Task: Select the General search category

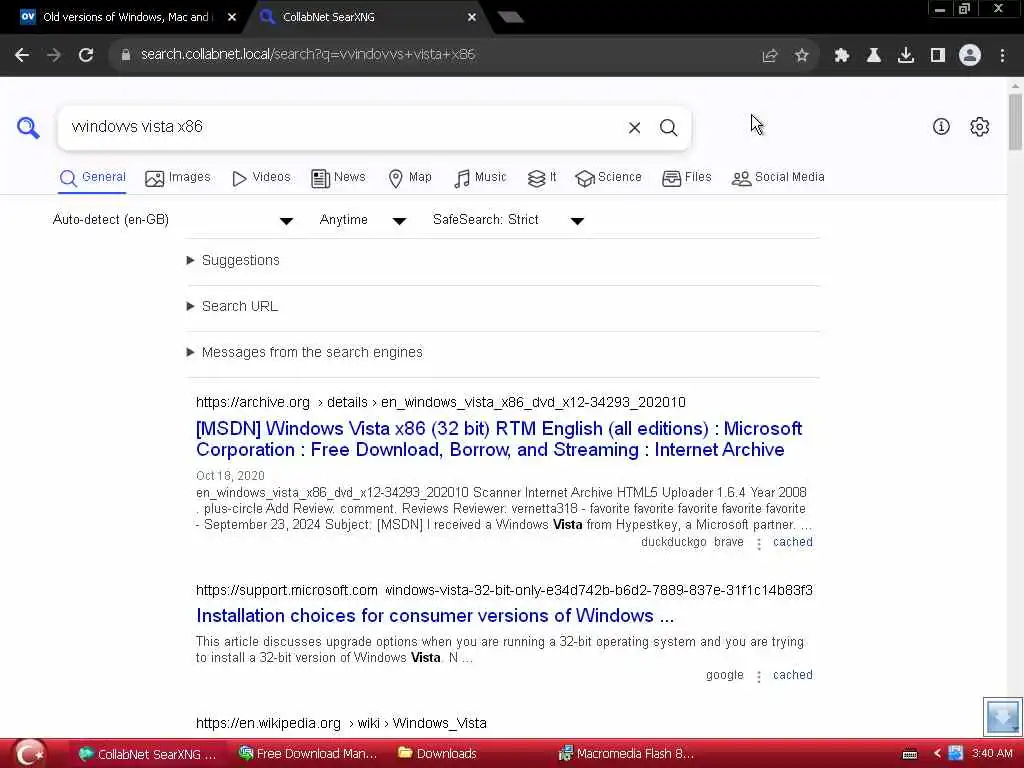Action: 92,177
